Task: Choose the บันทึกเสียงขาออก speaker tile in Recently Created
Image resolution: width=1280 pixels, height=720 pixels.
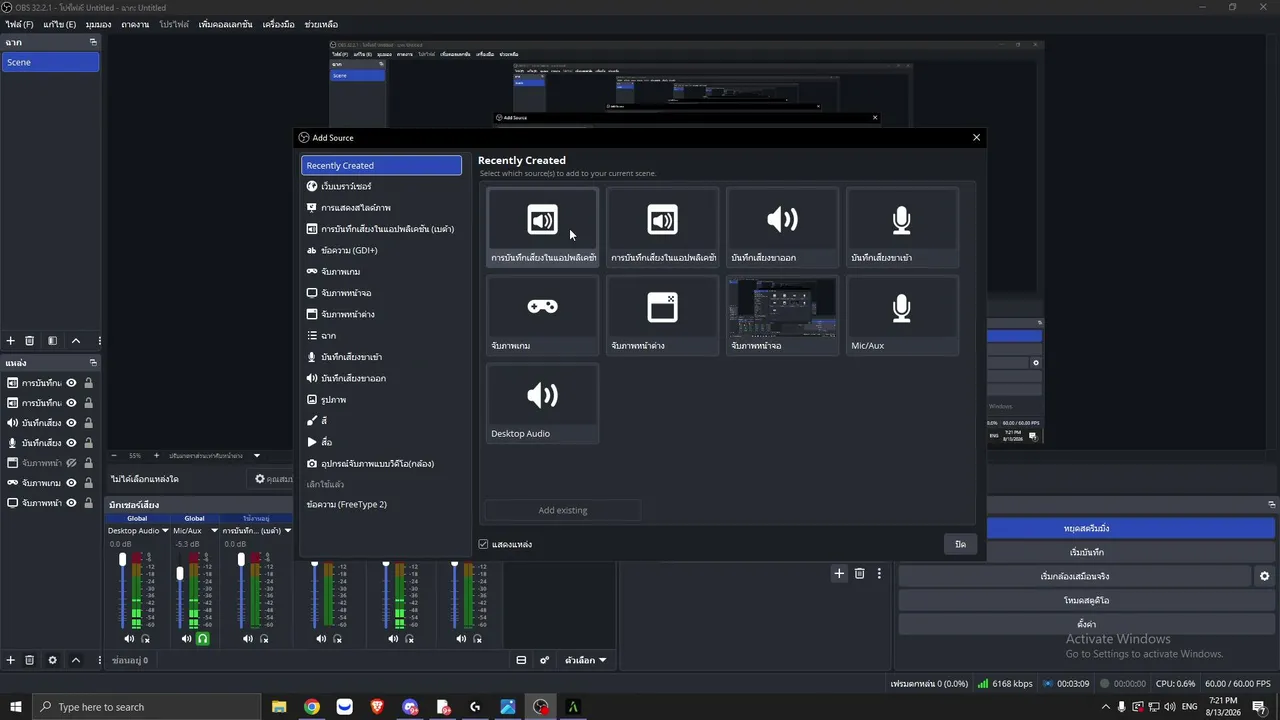Action: pos(782,228)
